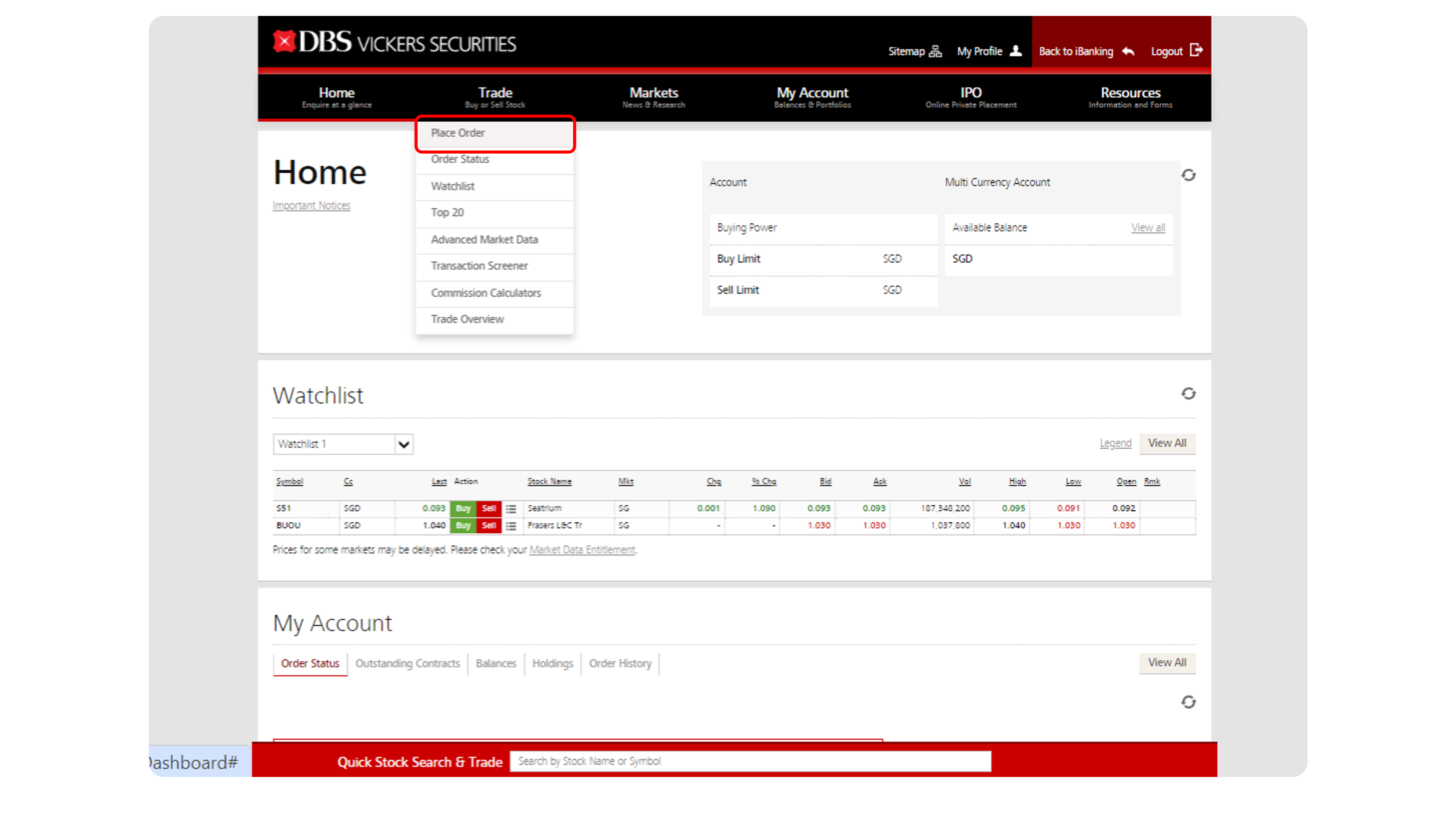Sort watchlist by Open column
1456x839 pixels.
click(x=1126, y=482)
